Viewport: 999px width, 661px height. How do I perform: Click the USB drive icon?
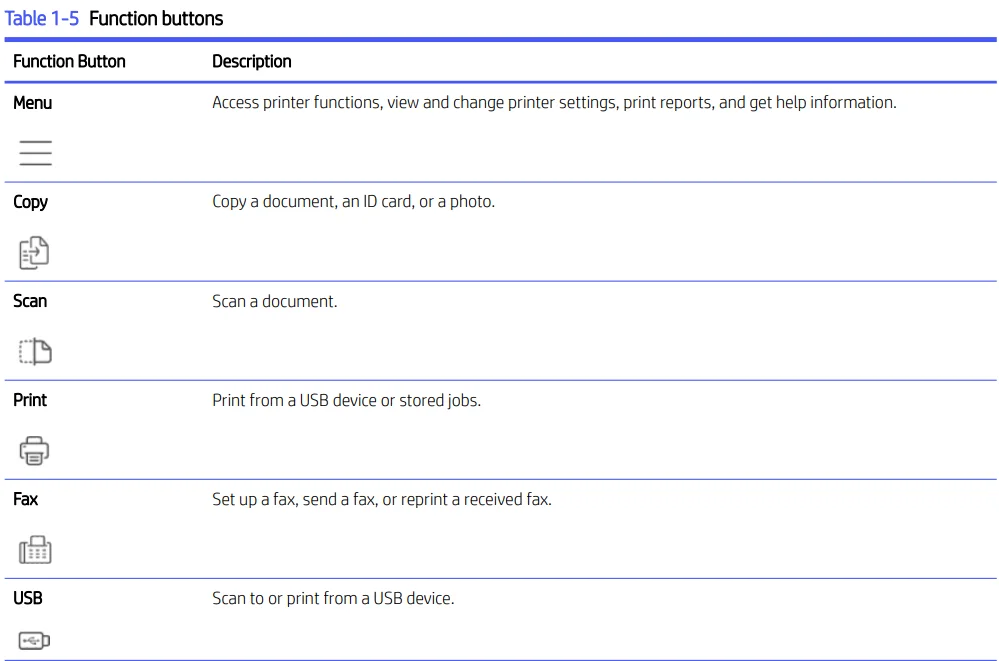point(34,640)
